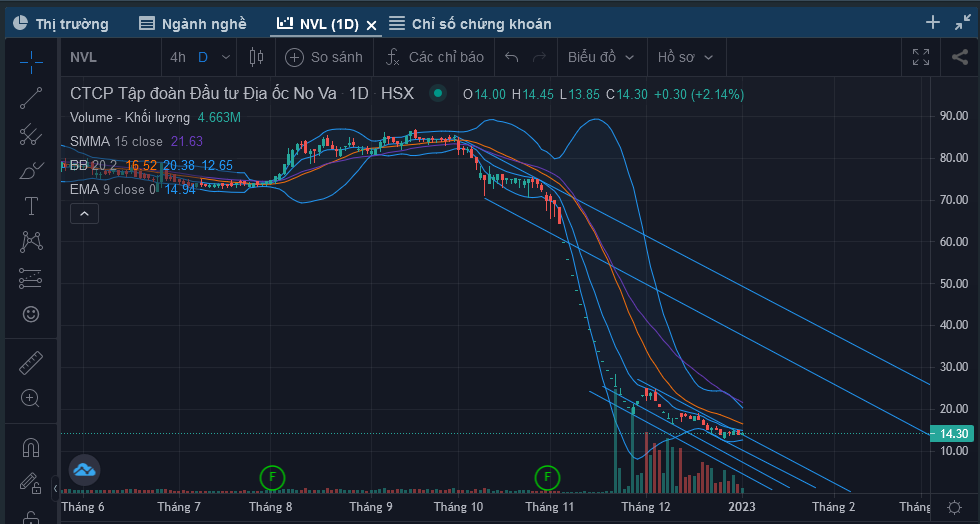This screenshot has width=980, height=524.
Task: Collapse the drawing toolbar arrow
Action: click(55, 488)
